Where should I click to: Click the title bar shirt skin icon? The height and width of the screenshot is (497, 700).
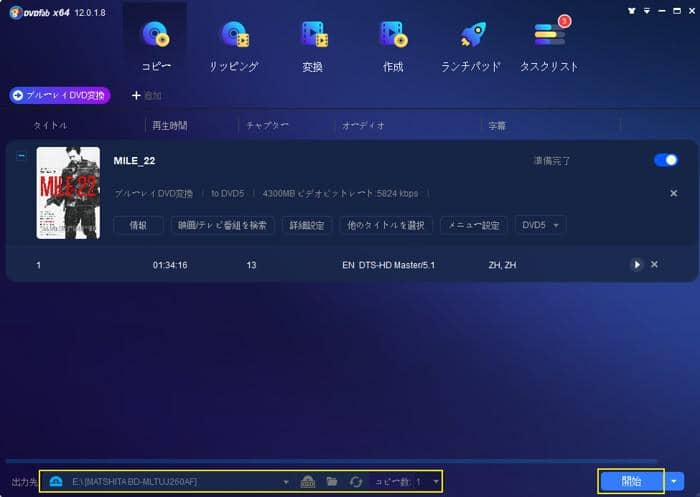[x=631, y=11]
